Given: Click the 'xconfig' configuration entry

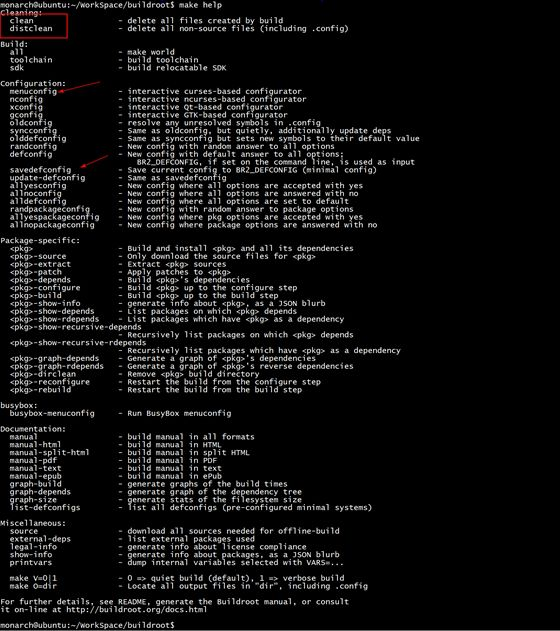Looking at the screenshot, I should (x=26, y=107).
